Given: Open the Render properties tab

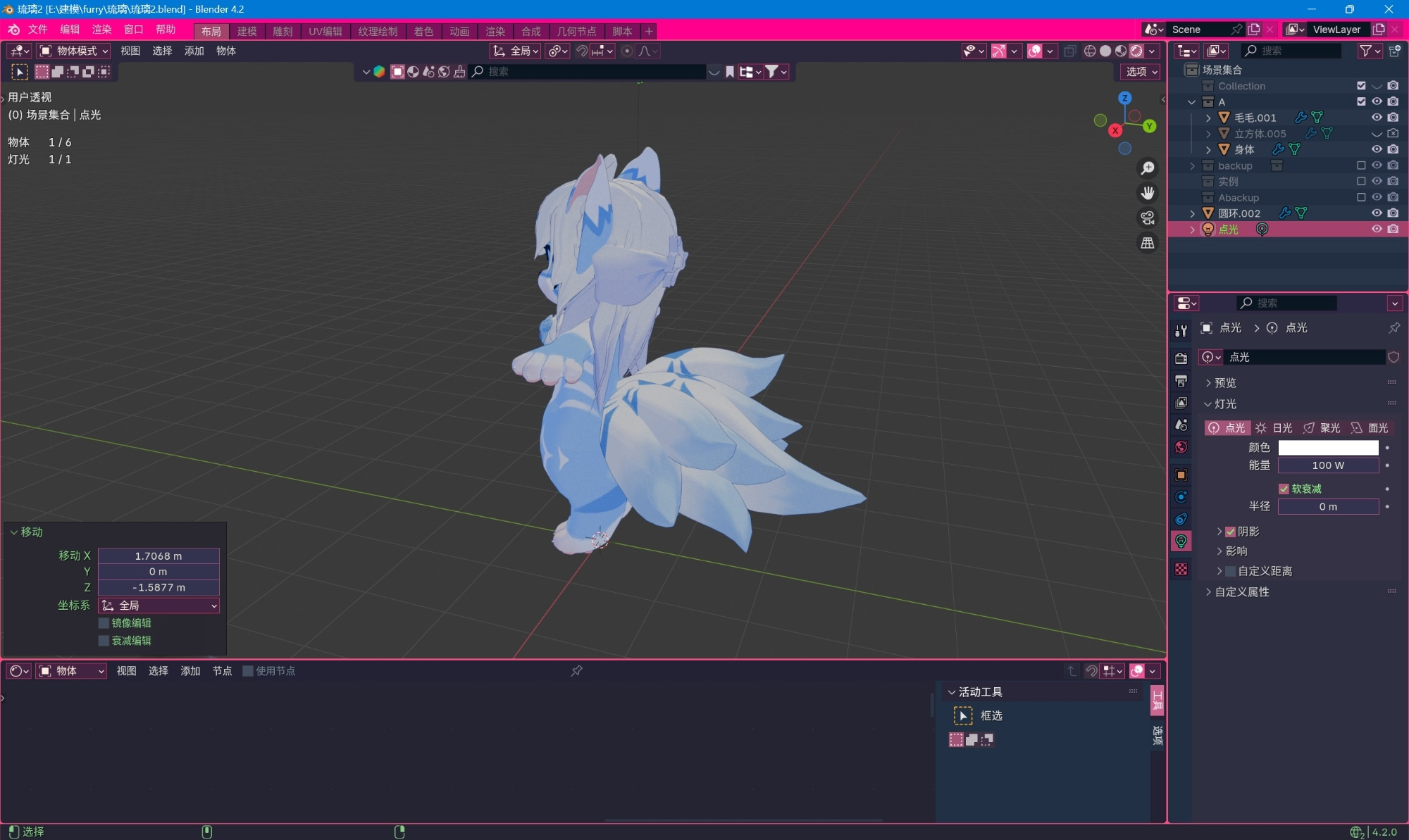Looking at the screenshot, I should pyautogui.click(x=1181, y=358).
